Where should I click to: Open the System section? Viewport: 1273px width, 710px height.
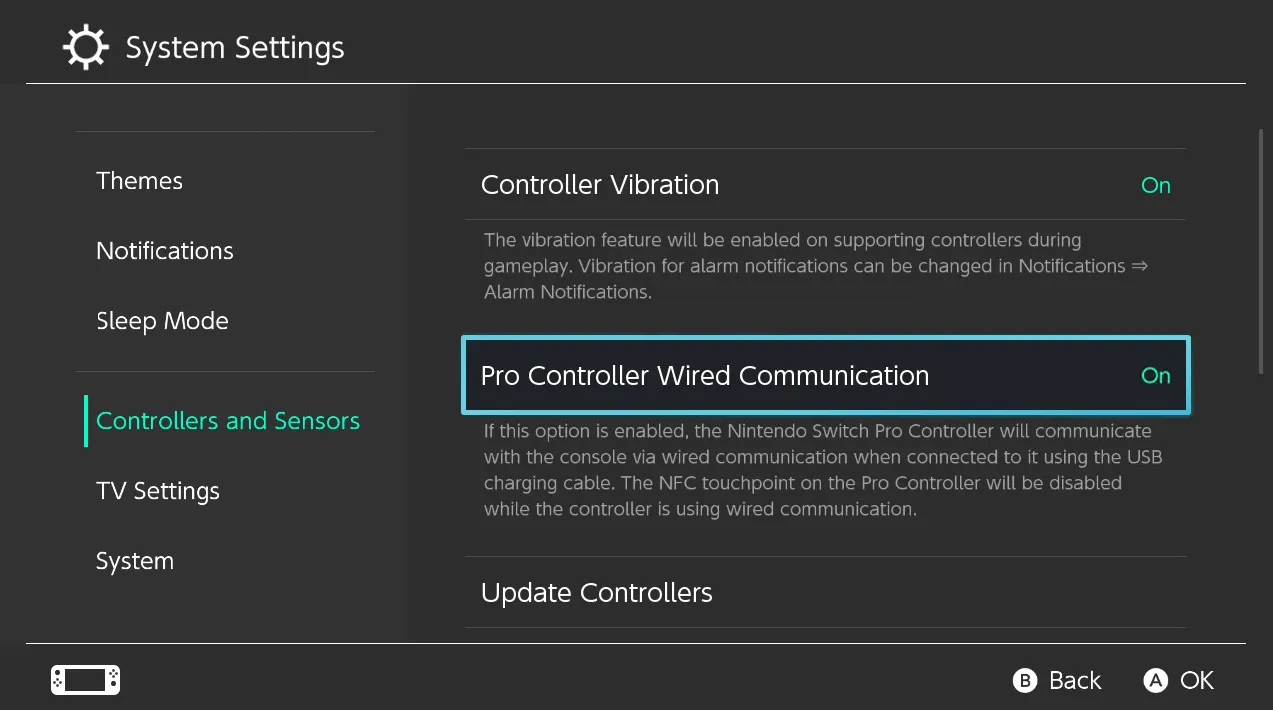pyautogui.click(x=134, y=560)
